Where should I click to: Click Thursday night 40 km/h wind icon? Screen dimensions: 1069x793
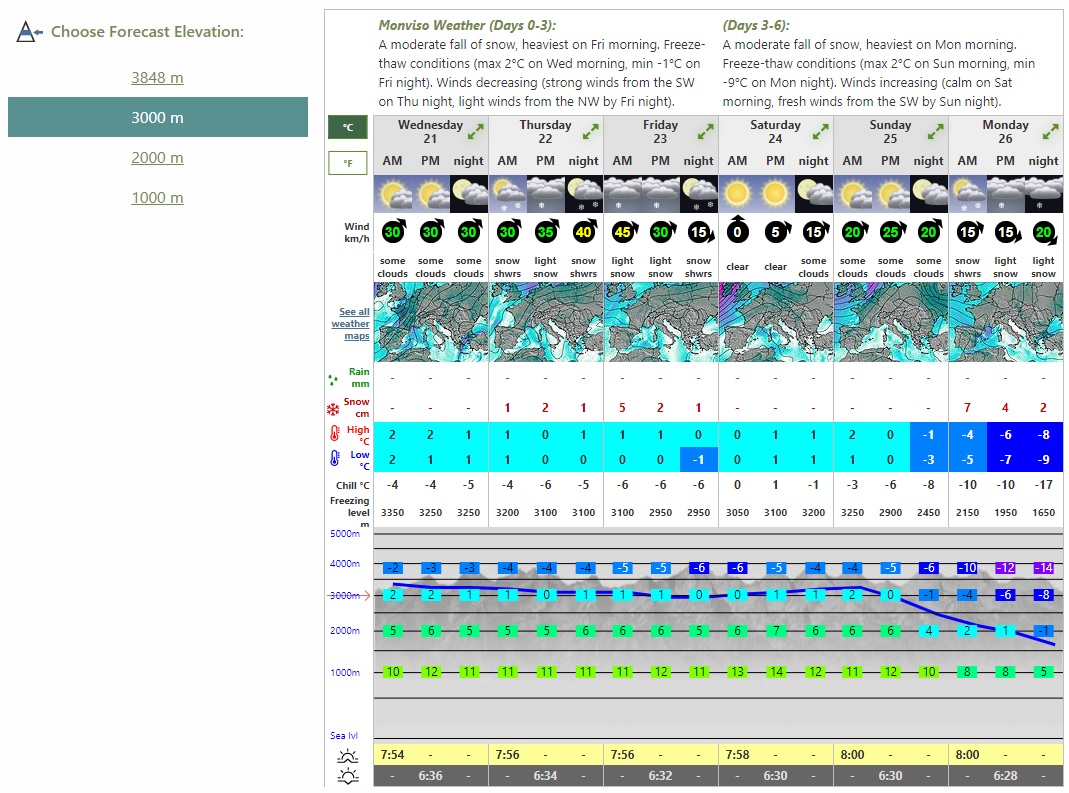[583, 233]
